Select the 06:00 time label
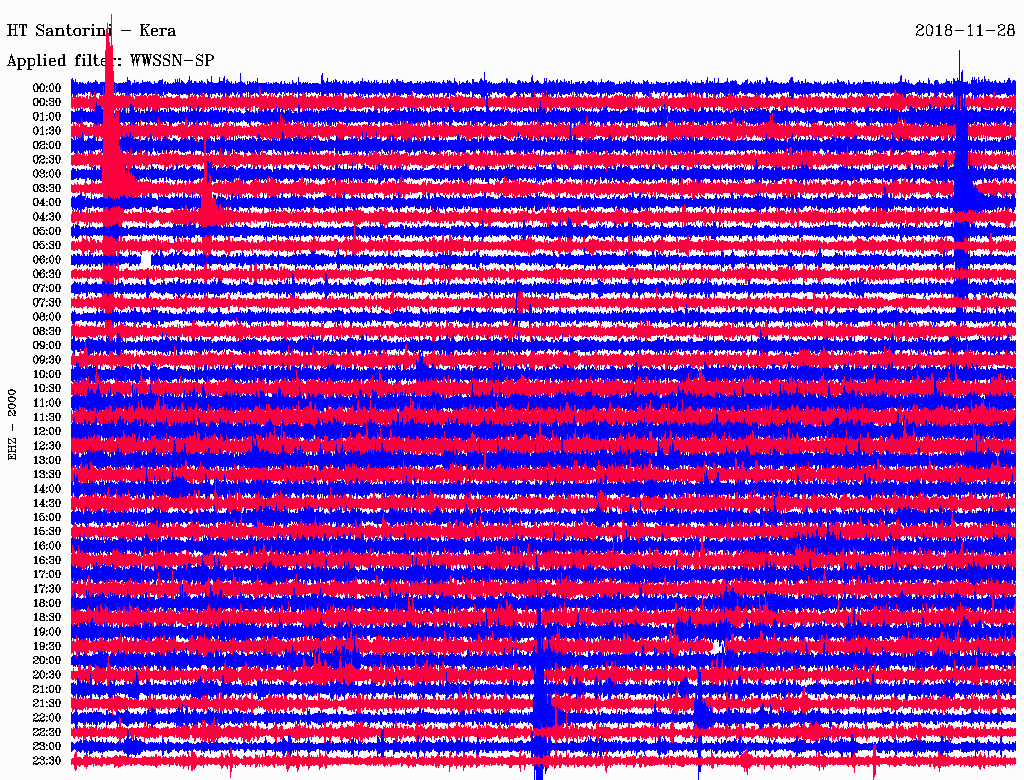Image resolution: width=1024 pixels, height=780 pixels. pyautogui.click(x=47, y=259)
